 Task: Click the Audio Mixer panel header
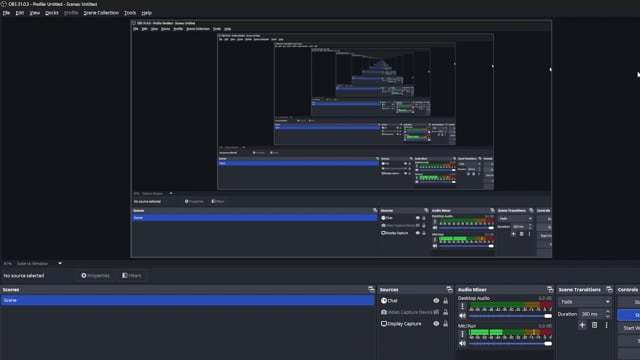click(x=505, y=289)
